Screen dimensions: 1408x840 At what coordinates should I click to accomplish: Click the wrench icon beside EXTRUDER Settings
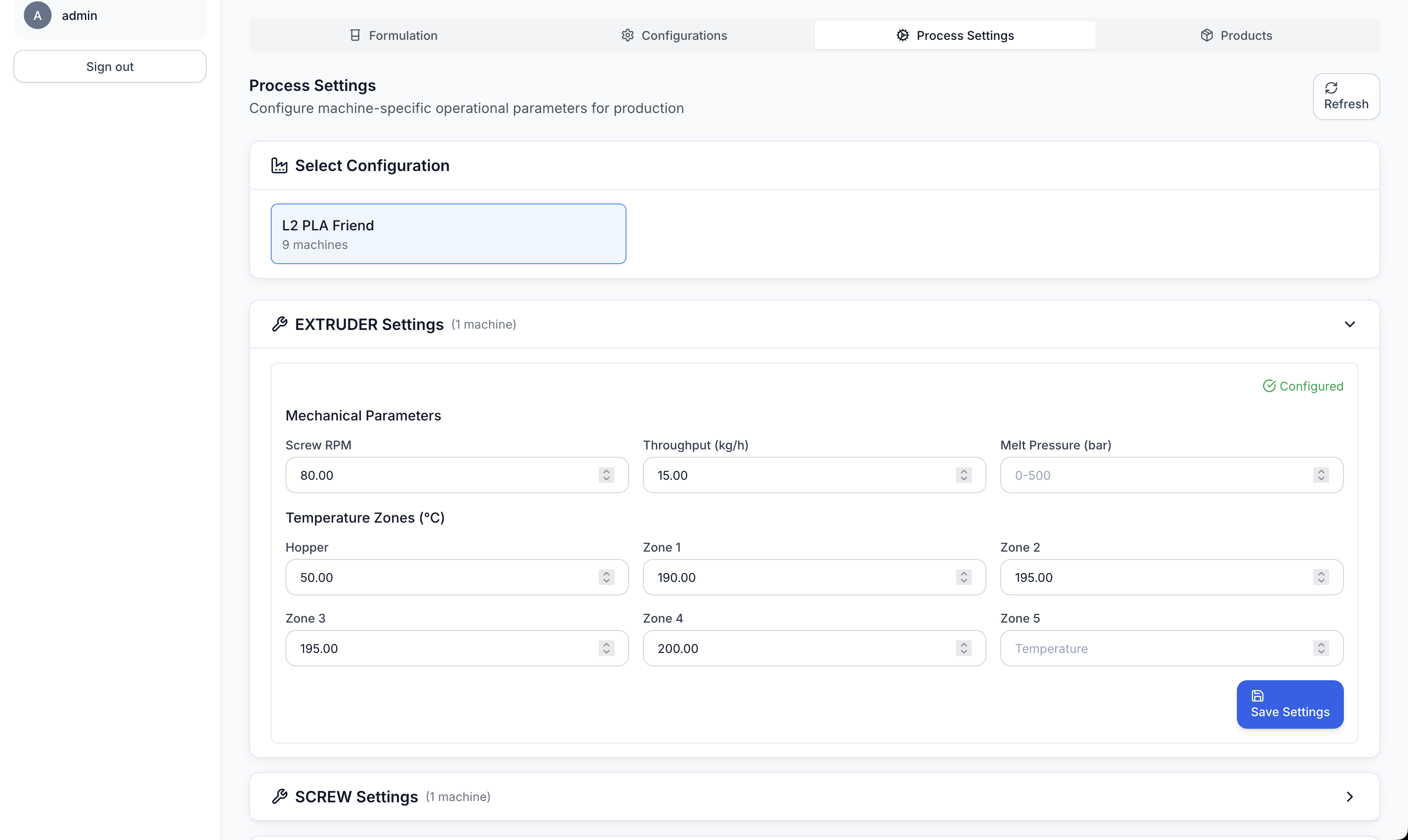click(280, 324)
